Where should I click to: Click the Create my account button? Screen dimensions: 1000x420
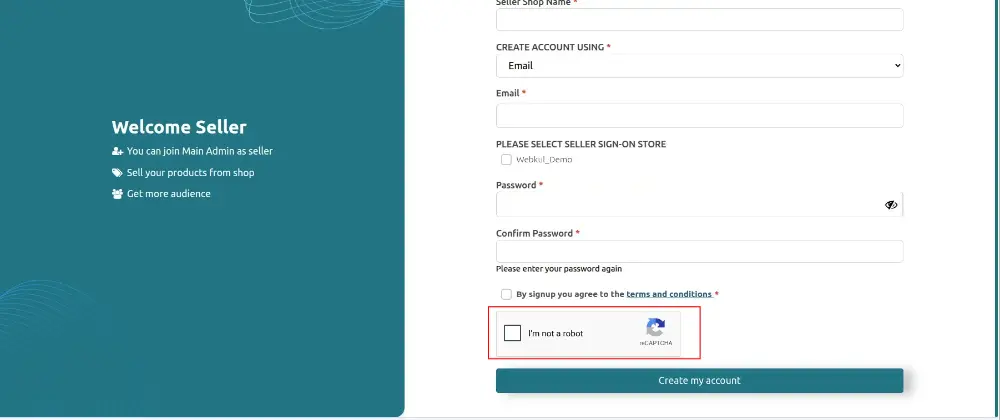tap(700, 380)
